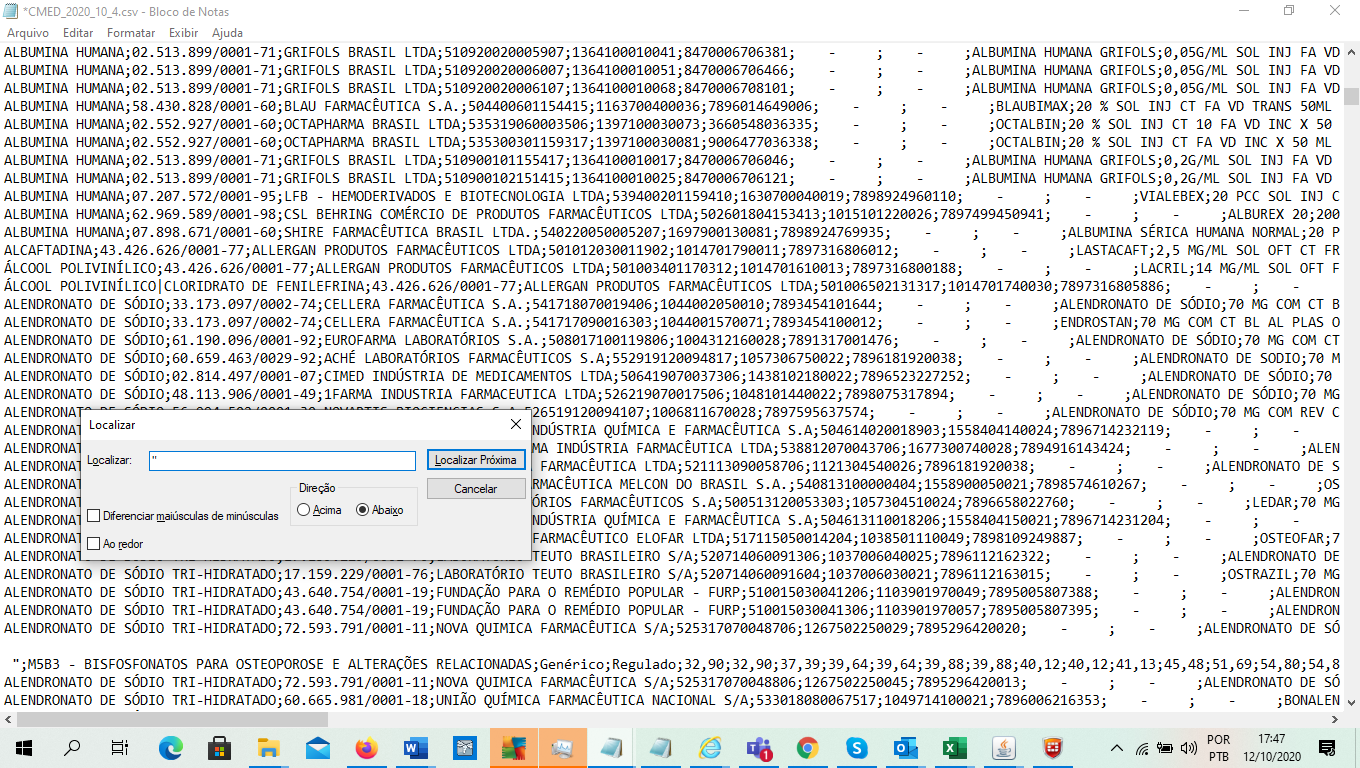Screen dimensions: 1360x768
Task: Click the Notepad icon in the title bar
Action: pyautogui.click(x=11, y=12)
